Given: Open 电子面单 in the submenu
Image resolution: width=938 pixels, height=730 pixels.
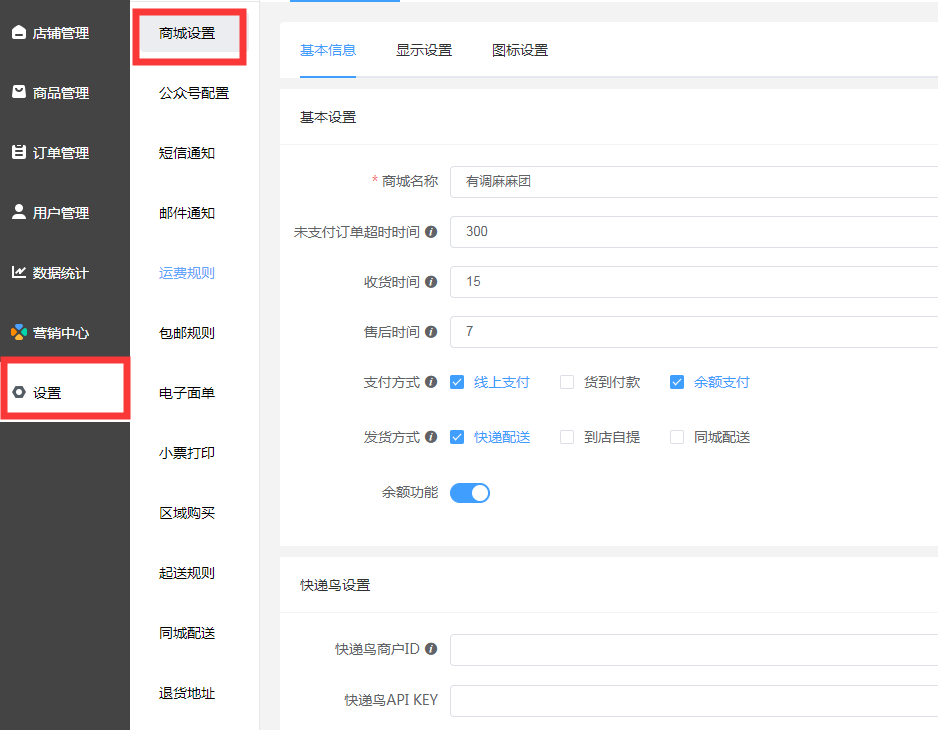Looking at the screenshot, I should point(187,393).
